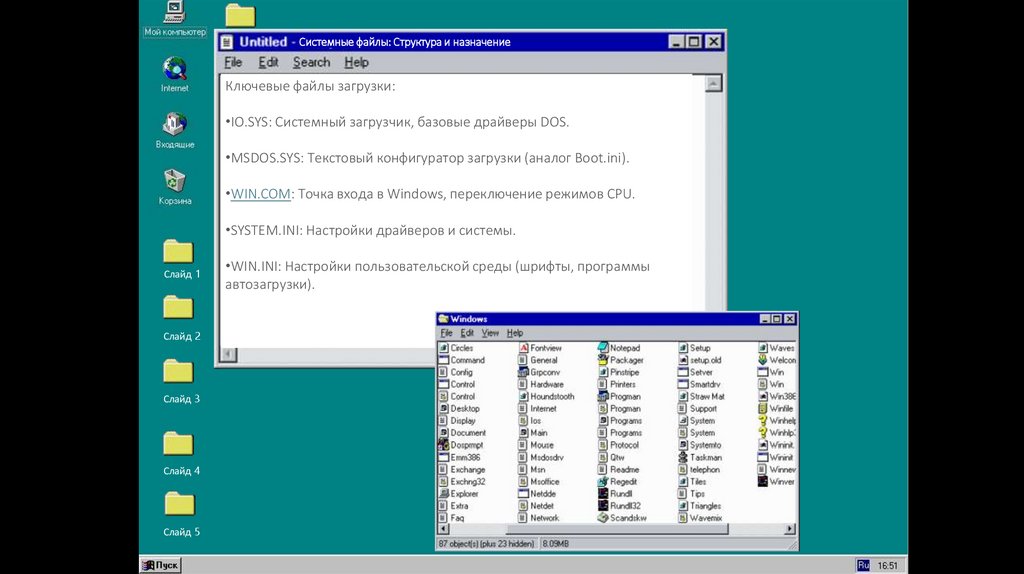The width and height of the screenshot is (1024, 574).
Task: Click the Ru language indicator in tray
Action: (x=863, y=565)
